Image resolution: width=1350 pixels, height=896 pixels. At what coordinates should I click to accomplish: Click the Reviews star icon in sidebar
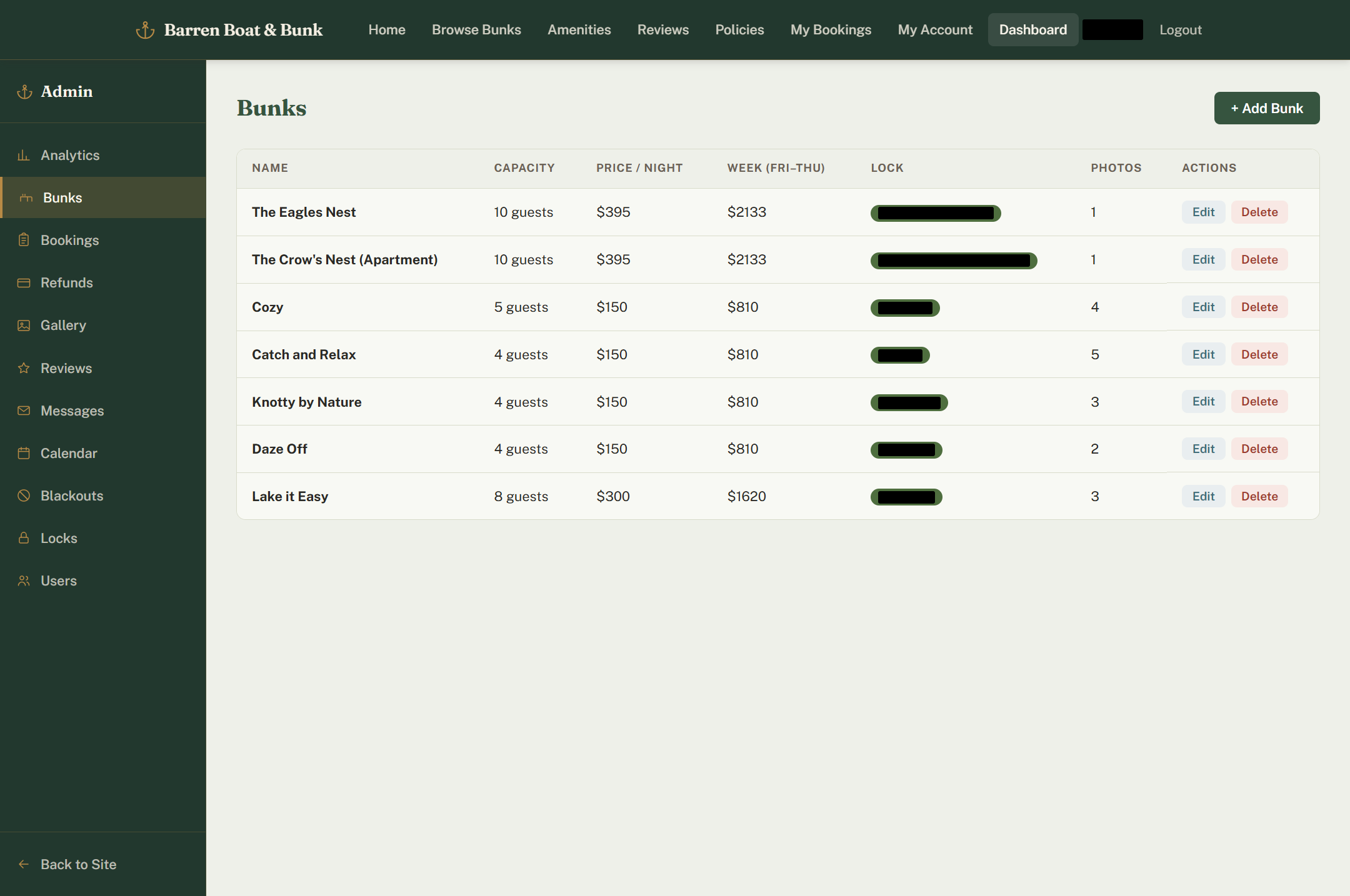pos(24,368)
